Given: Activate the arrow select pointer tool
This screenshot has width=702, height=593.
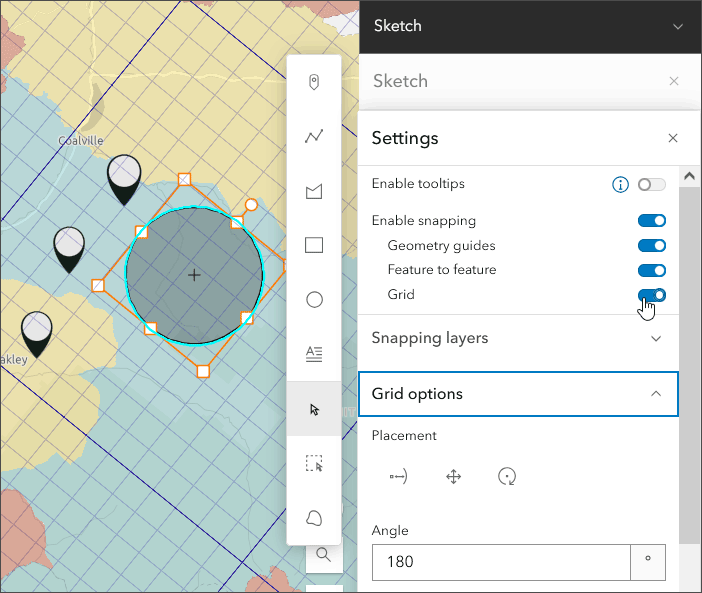Looking at the screenshot, I should pos(314,409).
